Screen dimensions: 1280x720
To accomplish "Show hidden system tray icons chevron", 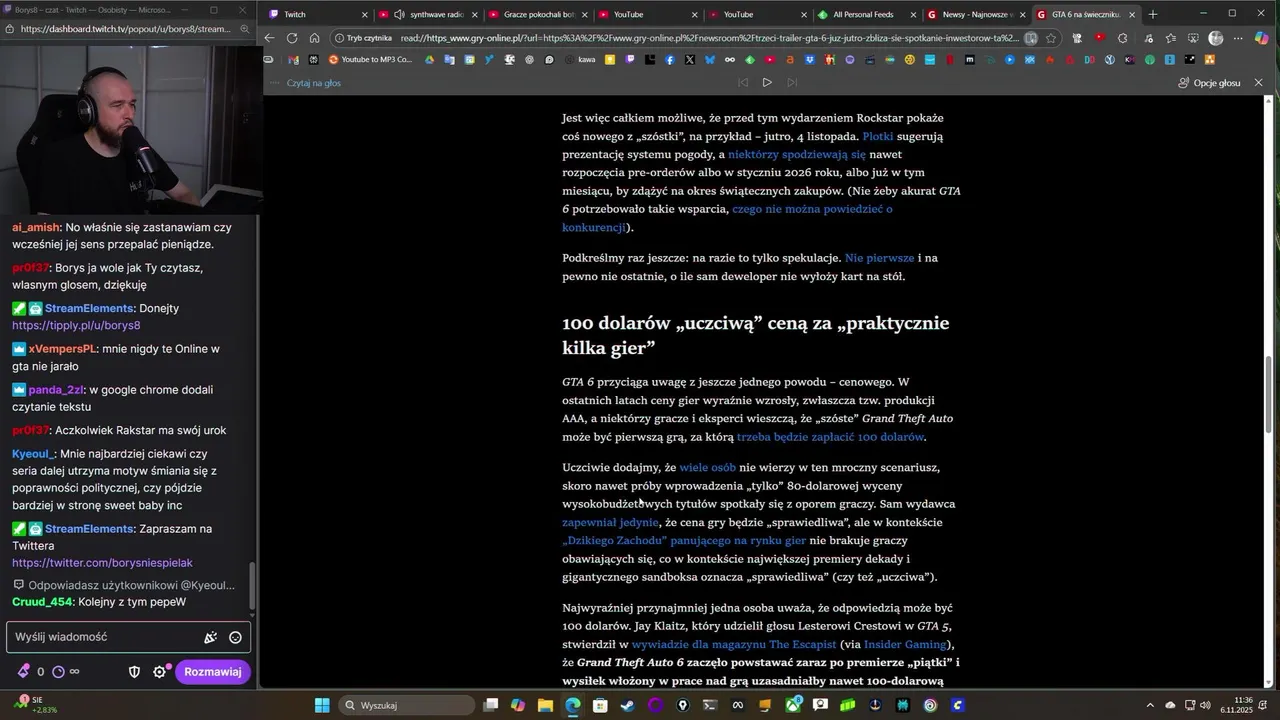I will [1149, 705].
